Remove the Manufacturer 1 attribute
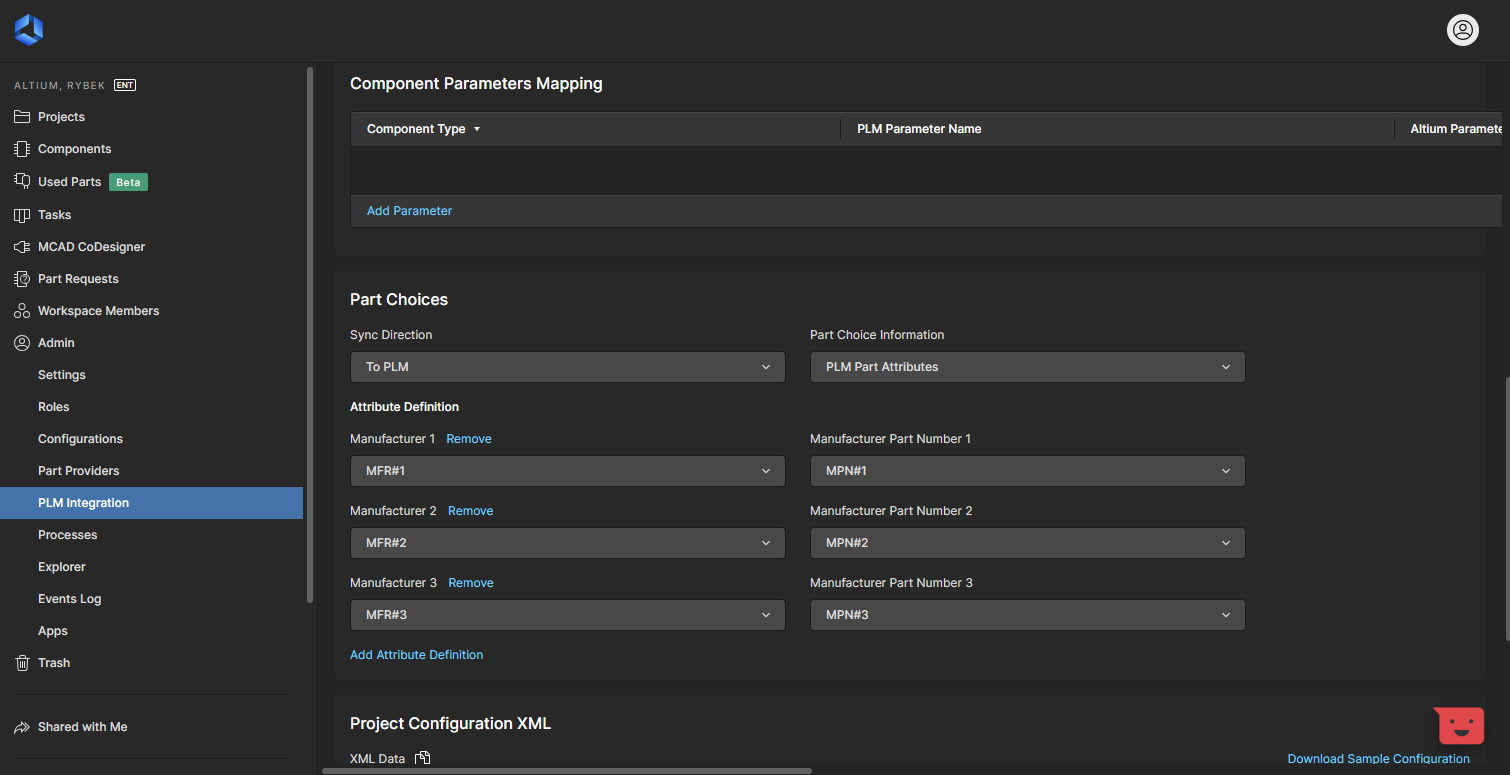Image resolution: width=1510 pixels, height=775 pixels. coord(469,439)
